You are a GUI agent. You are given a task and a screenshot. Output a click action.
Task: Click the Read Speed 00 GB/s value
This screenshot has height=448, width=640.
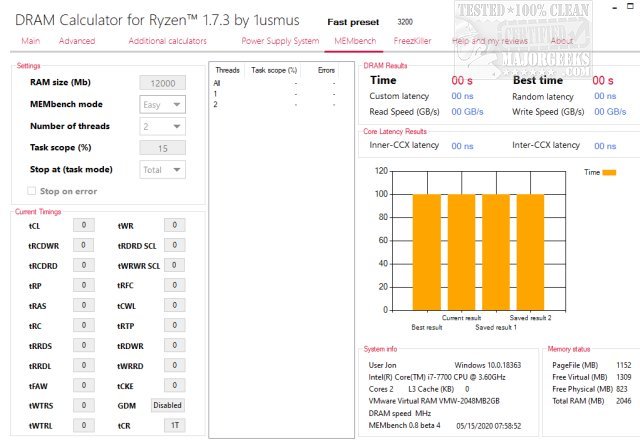[467, 112]
